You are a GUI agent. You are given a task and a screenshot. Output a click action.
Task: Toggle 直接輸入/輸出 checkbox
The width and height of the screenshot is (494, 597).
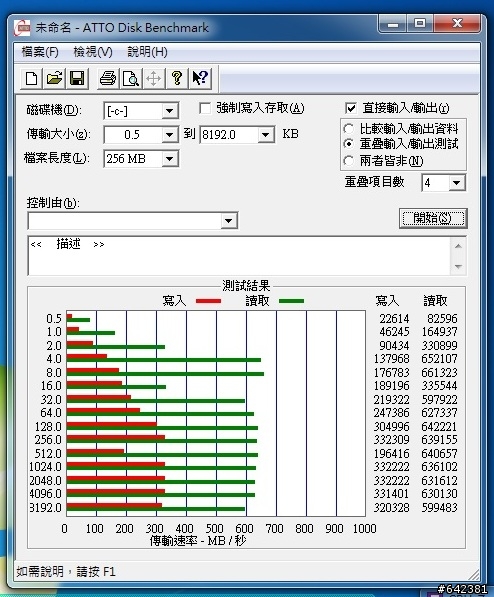[x=351, y=108]
